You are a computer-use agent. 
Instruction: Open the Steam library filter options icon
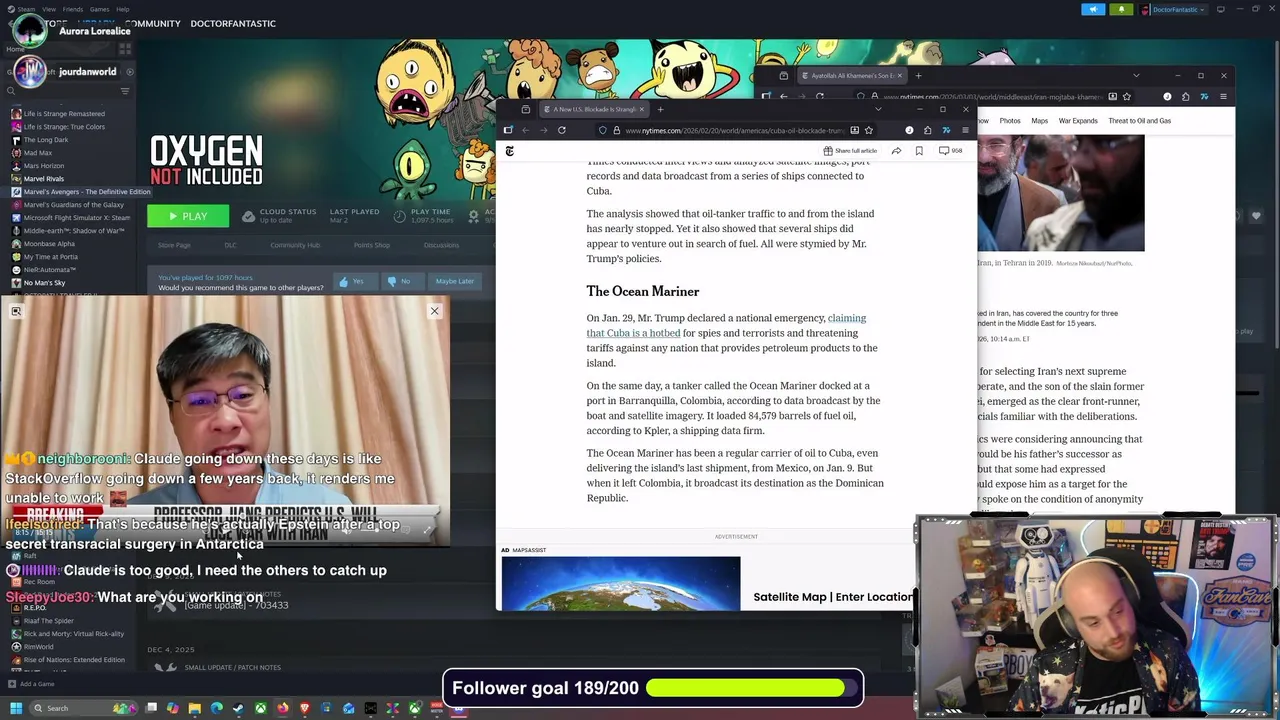point(125,91)
